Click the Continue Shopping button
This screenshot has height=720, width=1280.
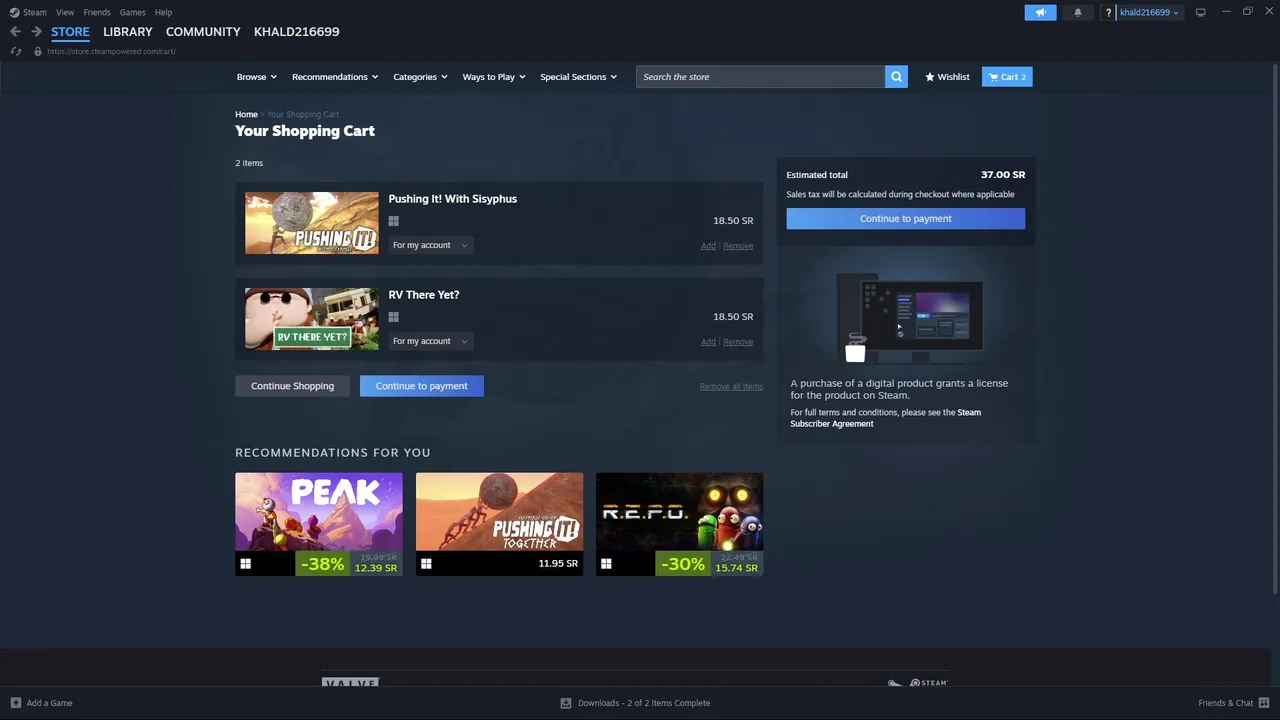point(292,386)
